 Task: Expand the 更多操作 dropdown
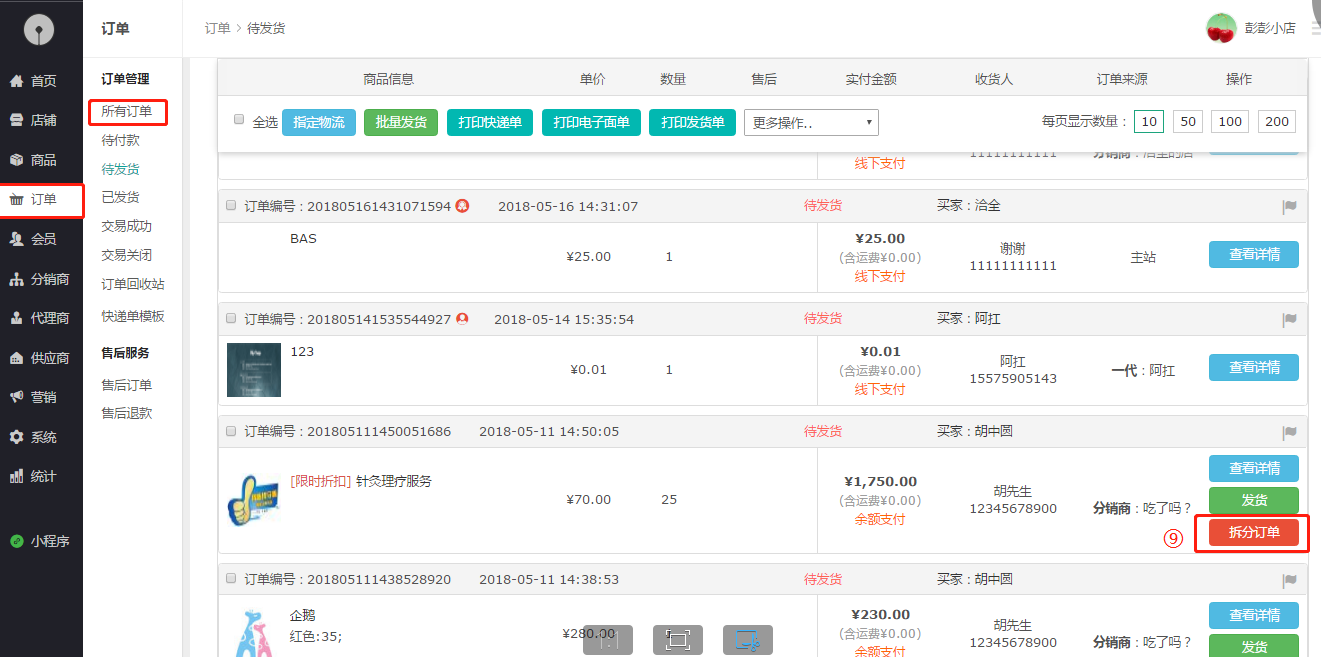coord(811,122)
